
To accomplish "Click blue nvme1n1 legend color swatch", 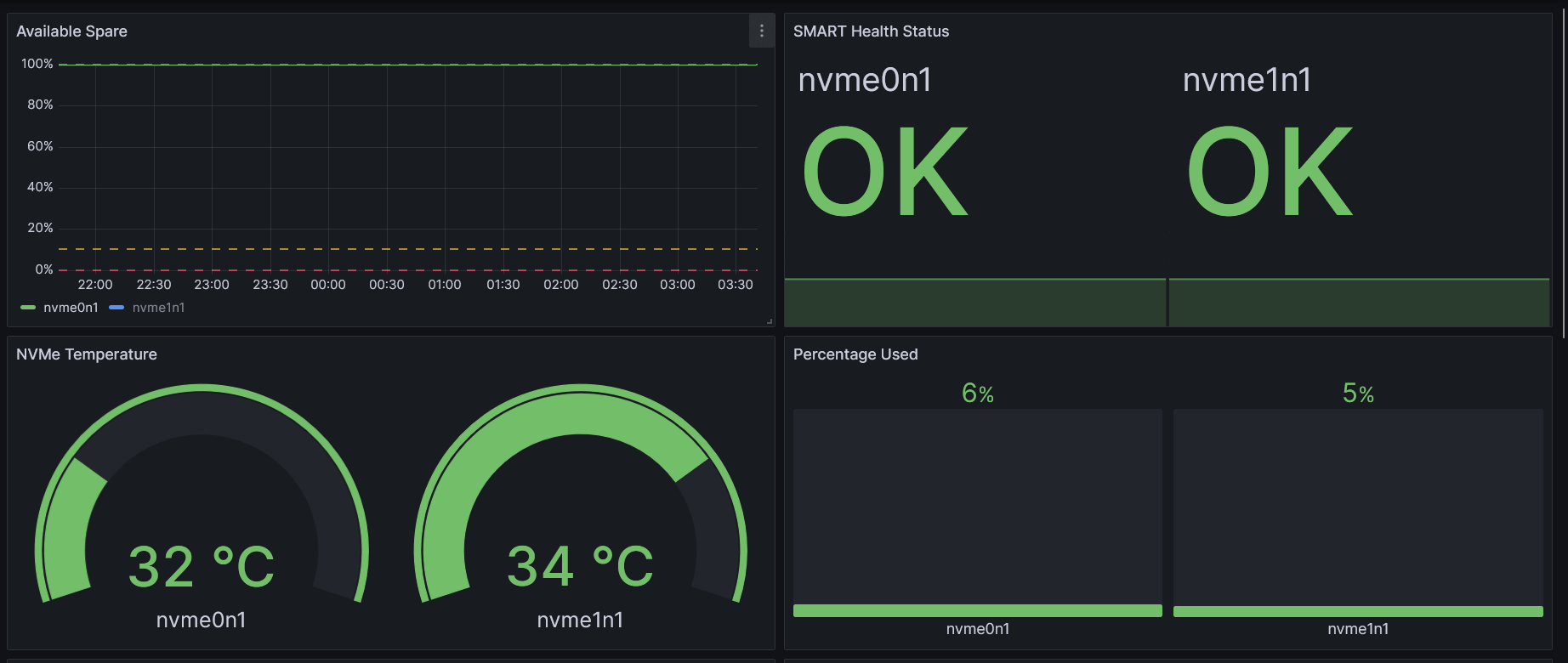I will (x=117, y=308).
